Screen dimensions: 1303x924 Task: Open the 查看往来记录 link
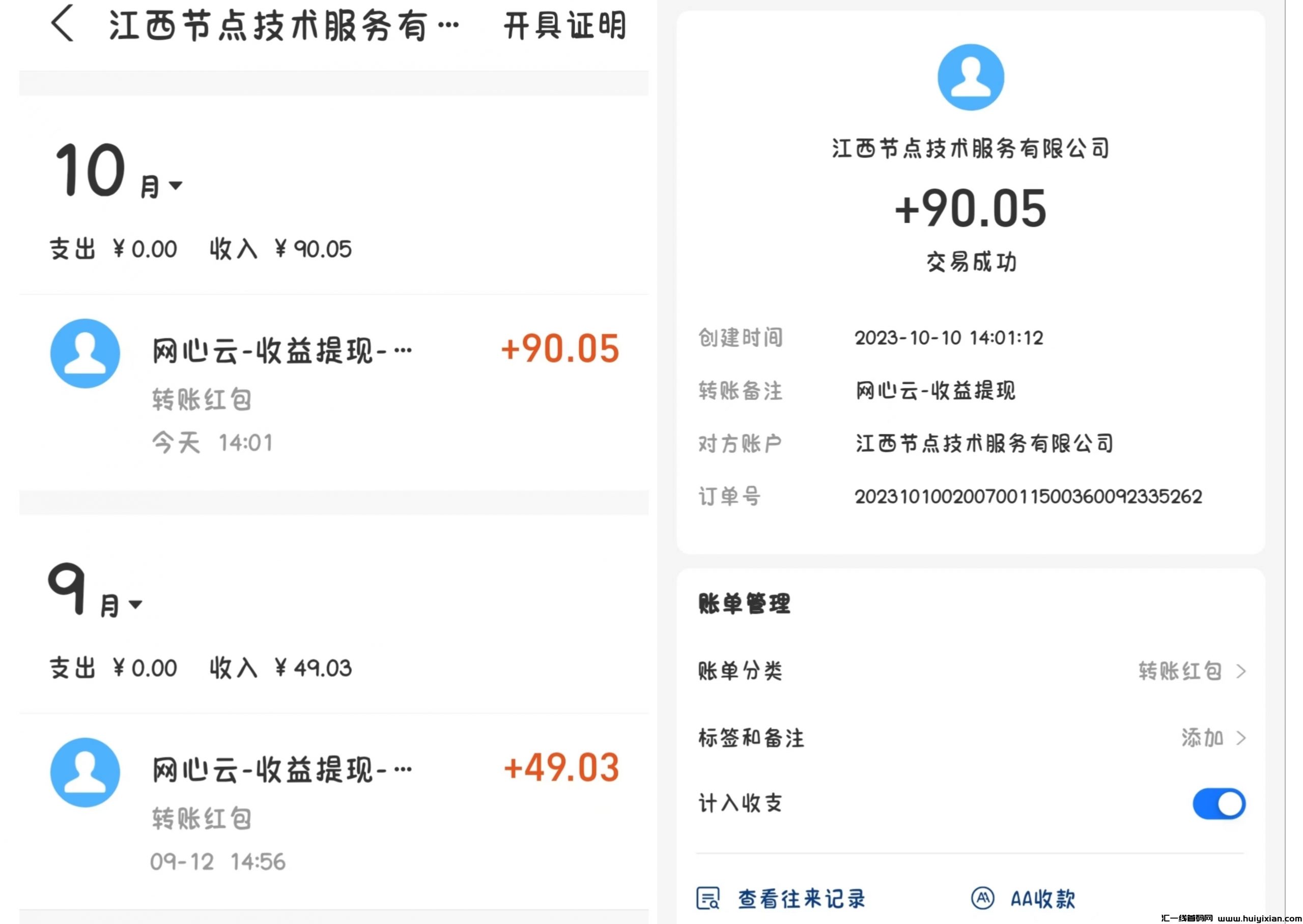pos(801,899)
